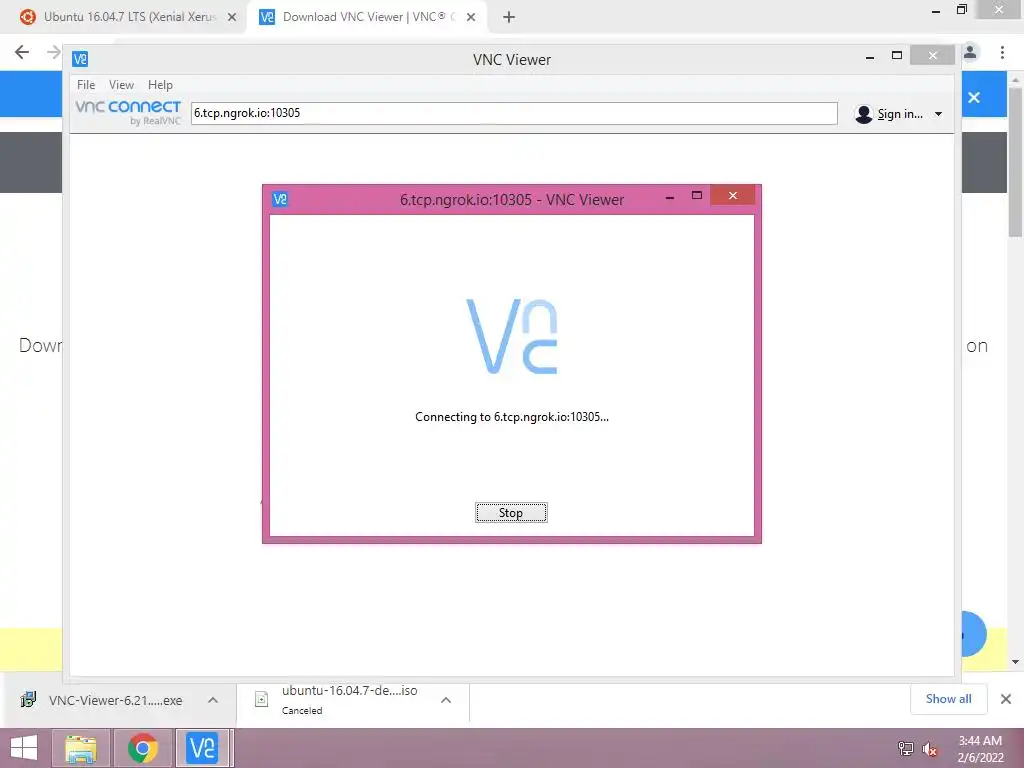Close the Download VNC Viewer tab
The height and width of the screenshot is (768, 1024).
pos(471,17)
